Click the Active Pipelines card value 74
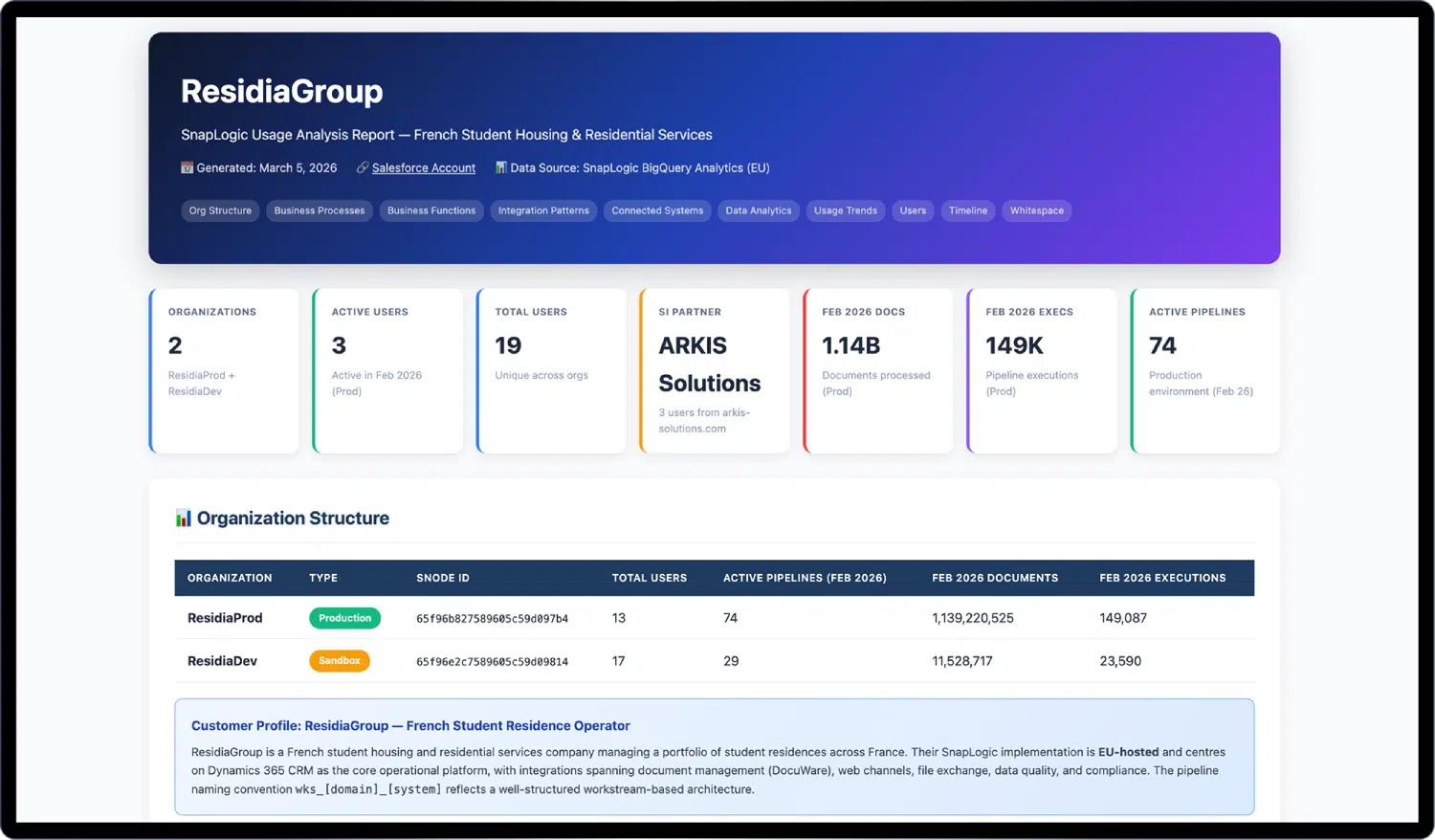The image size is (1435, 840). coord(1163,345)
